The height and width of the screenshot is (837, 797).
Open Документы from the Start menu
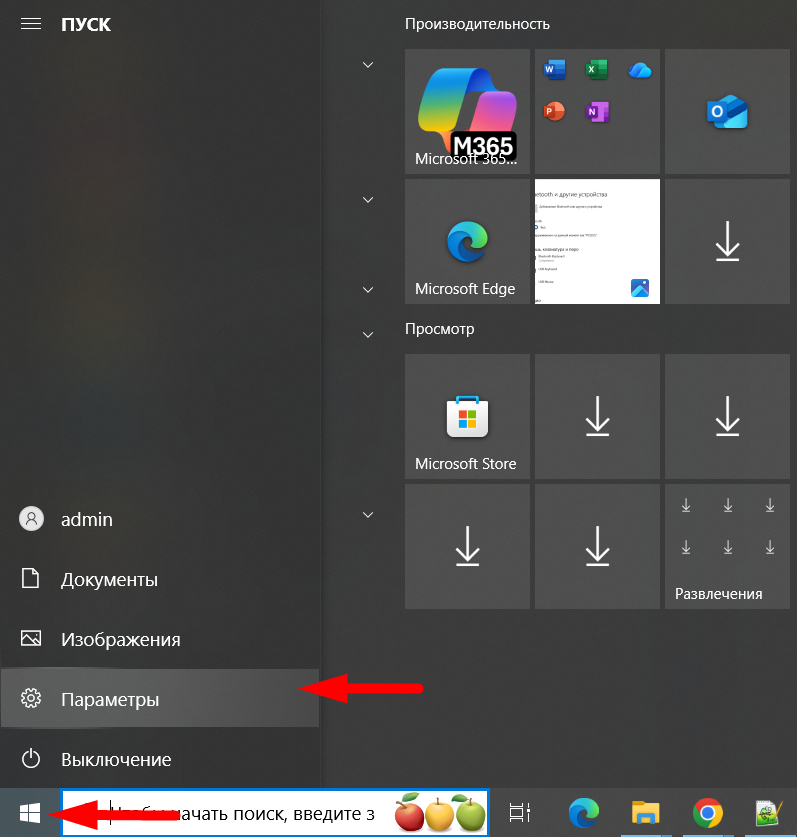[x=108, y=579]
